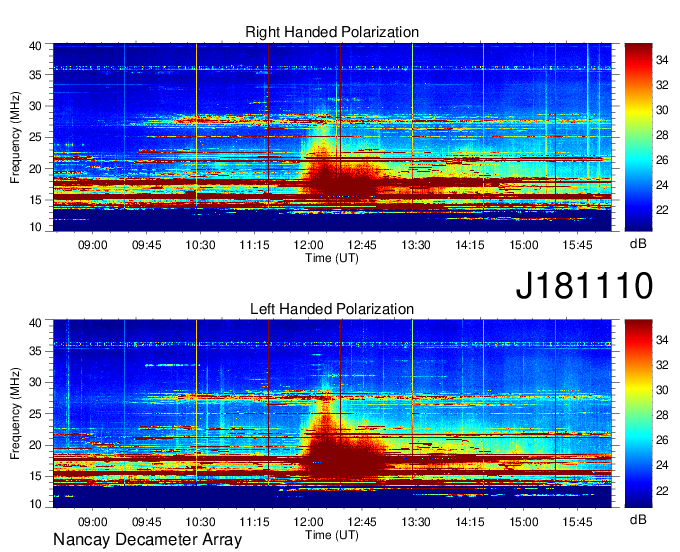Click the 12:00 tick under Right Handed plot
This screenshot has width=680, height=552.
(x=308, y=245)
